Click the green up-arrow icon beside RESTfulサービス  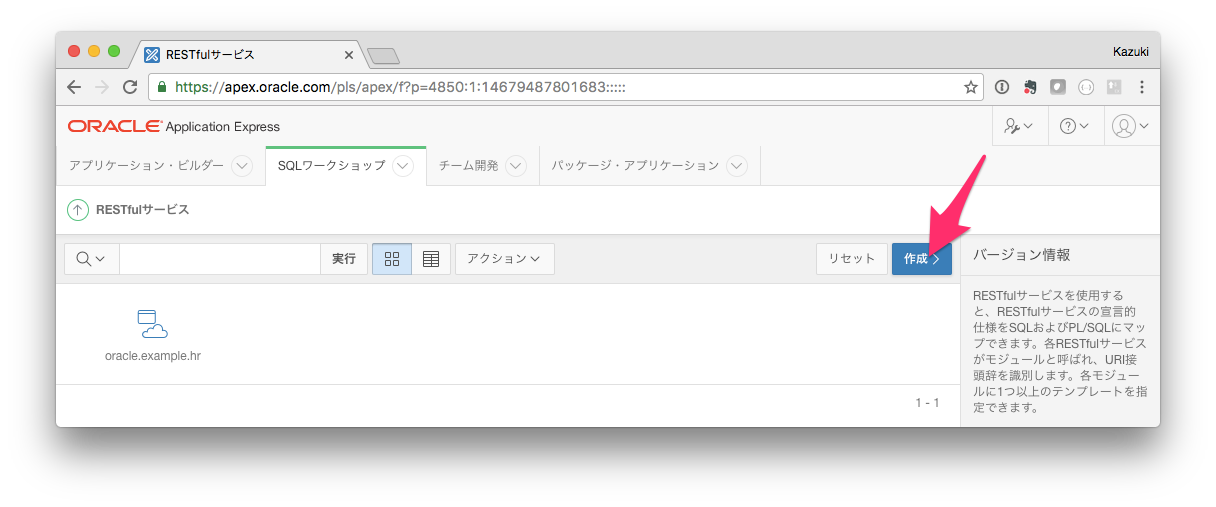click(78, 210)
